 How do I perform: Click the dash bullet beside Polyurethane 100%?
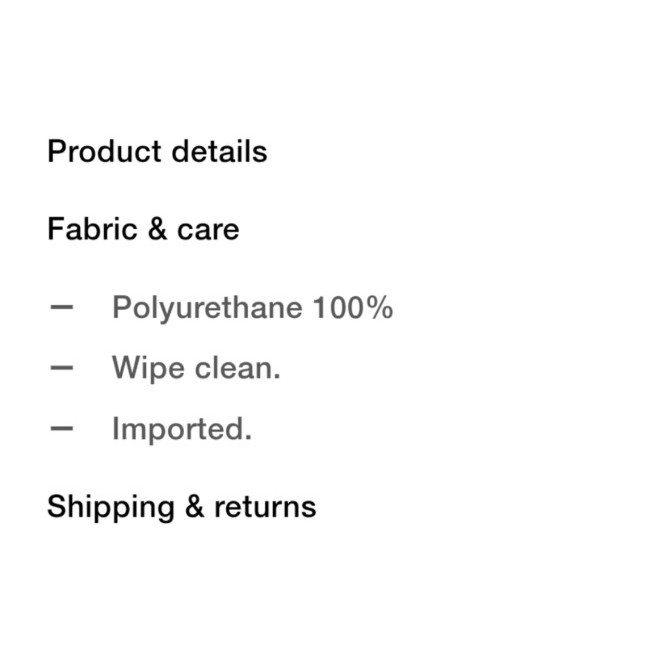[x=61, y=308]
